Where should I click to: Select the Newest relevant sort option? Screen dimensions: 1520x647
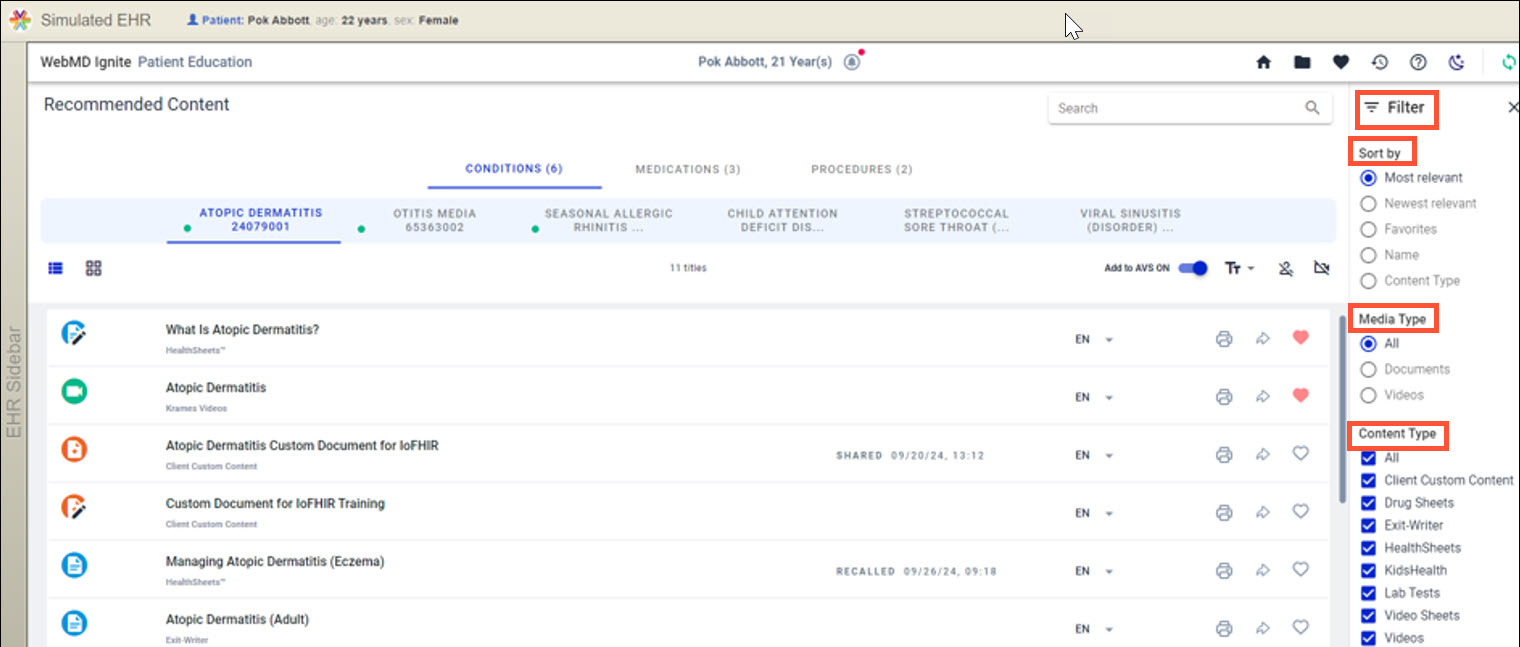(1369, 203)
